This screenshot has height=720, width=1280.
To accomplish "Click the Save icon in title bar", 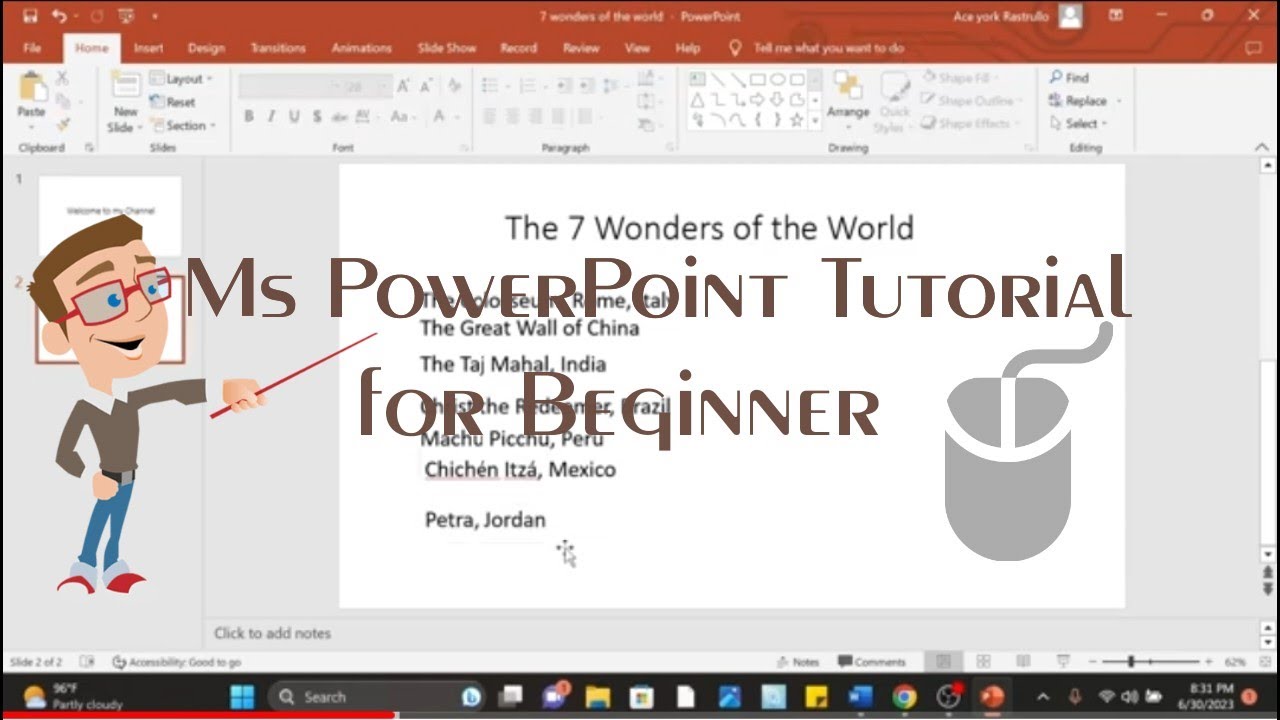I will click(x=30, y=16).
